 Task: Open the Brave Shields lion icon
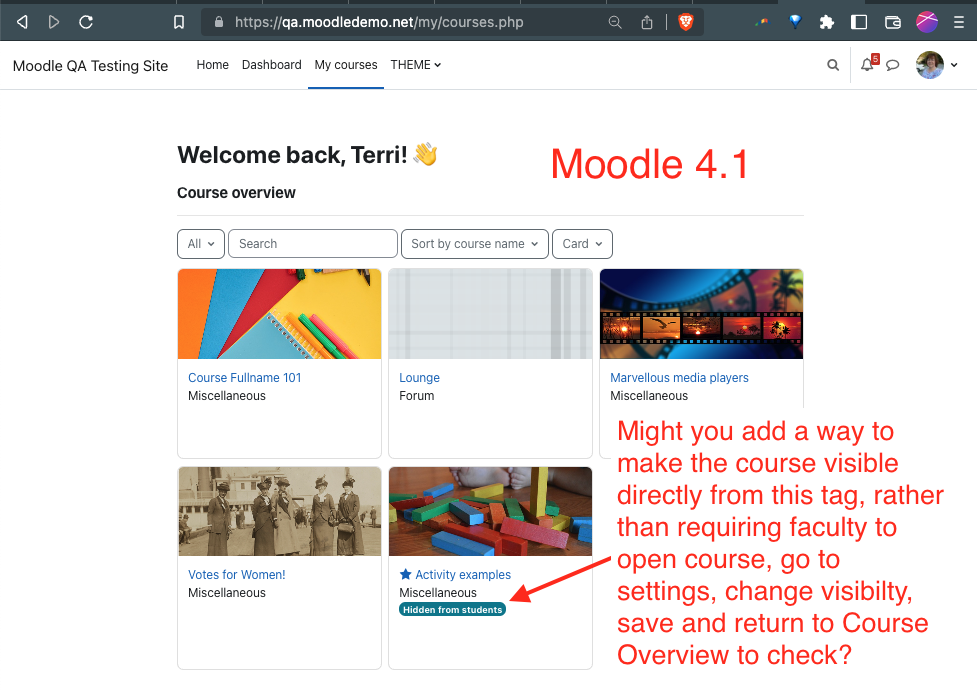(x=685, y=22)
